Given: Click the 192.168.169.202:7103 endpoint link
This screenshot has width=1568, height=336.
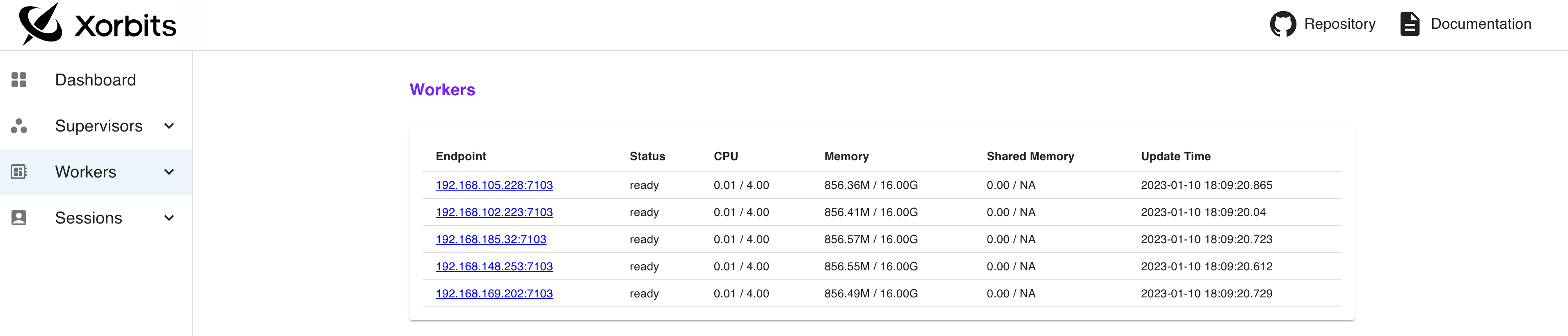Looking at the screenshot, I should pyautogui.click(x=494, y=294).
